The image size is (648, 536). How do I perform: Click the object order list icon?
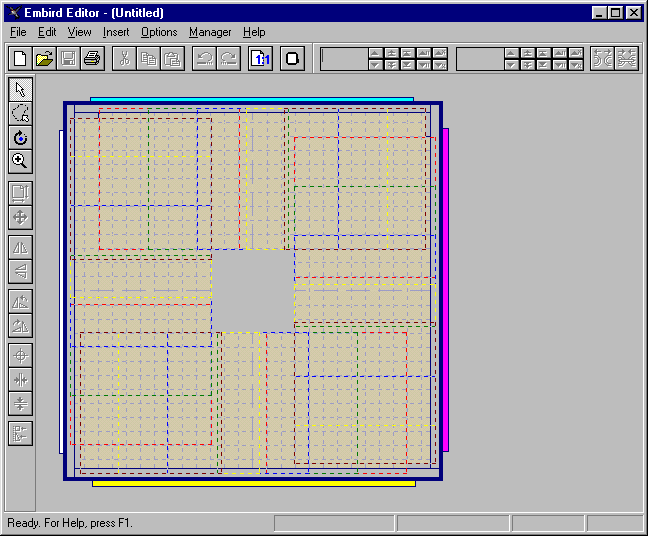tap(20, 434)
